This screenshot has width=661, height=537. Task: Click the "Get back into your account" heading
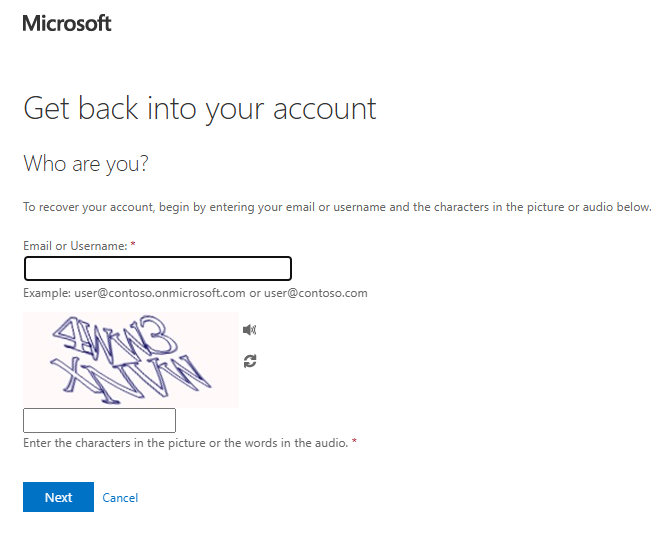199,109
